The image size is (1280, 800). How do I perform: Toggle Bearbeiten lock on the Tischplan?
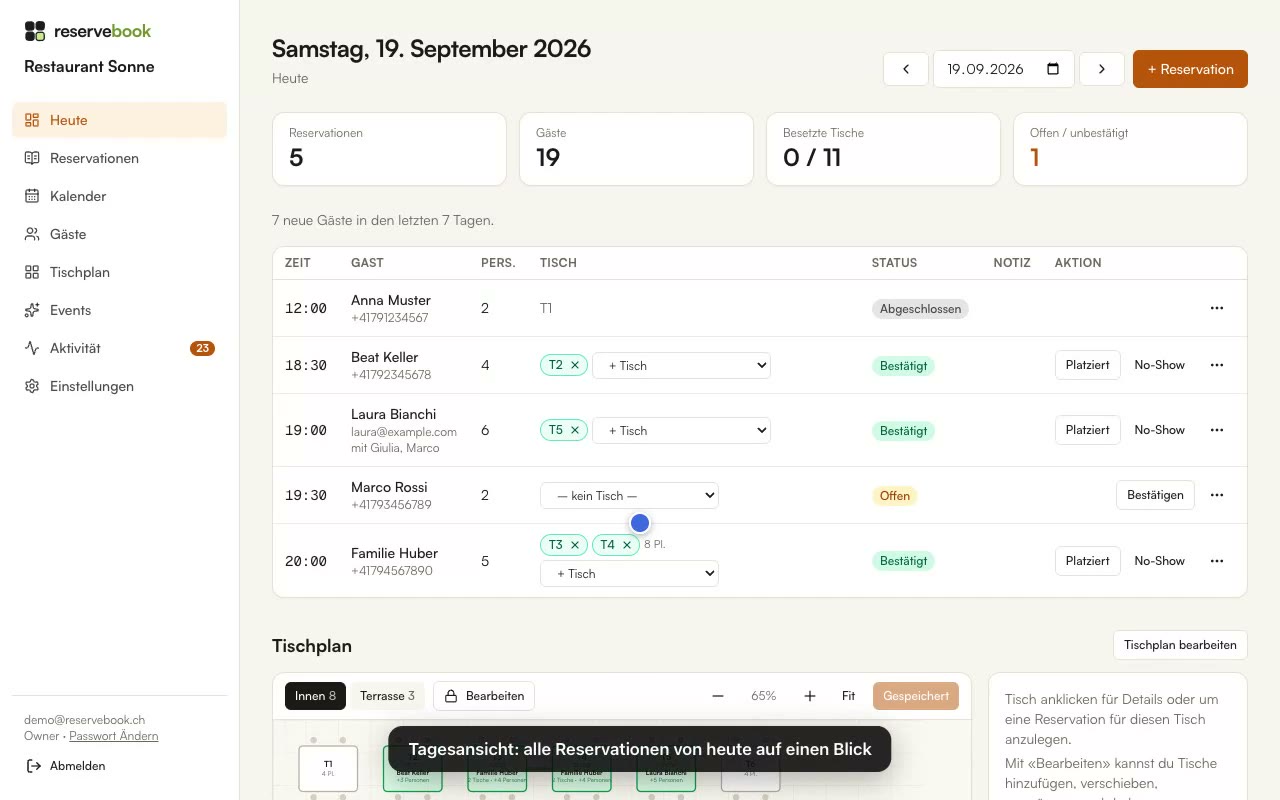(x=484, y=696)
